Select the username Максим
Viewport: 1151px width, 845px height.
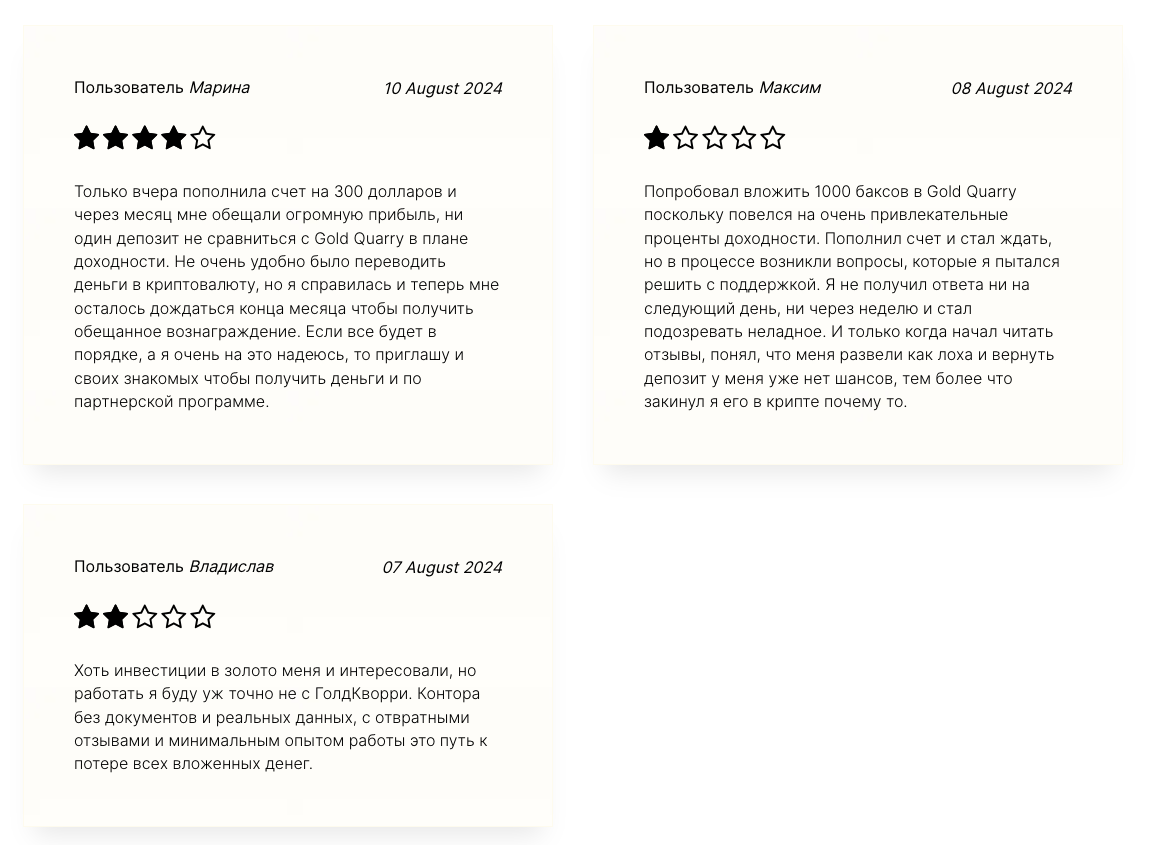click(x=790, y=87)
